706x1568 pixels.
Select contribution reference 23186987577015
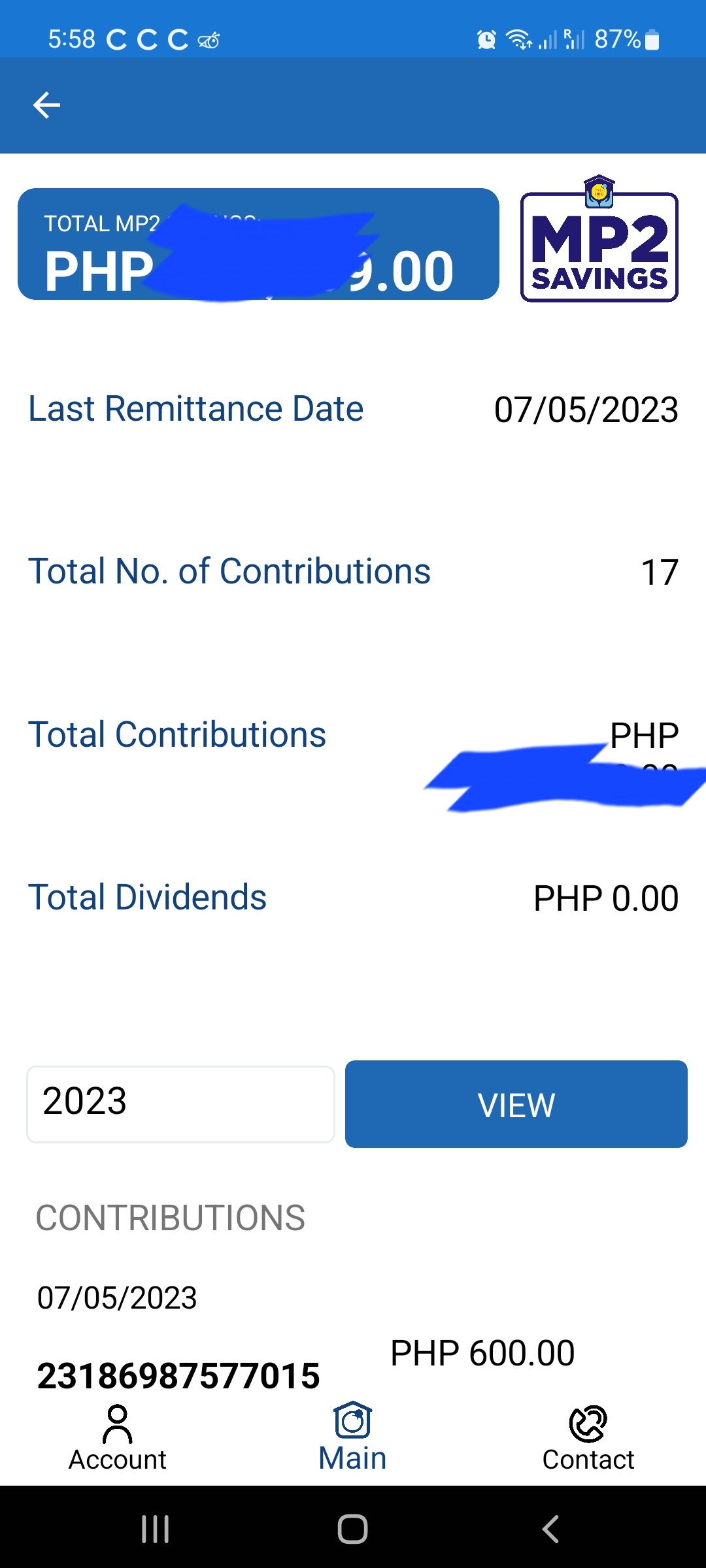[178, 1375]
